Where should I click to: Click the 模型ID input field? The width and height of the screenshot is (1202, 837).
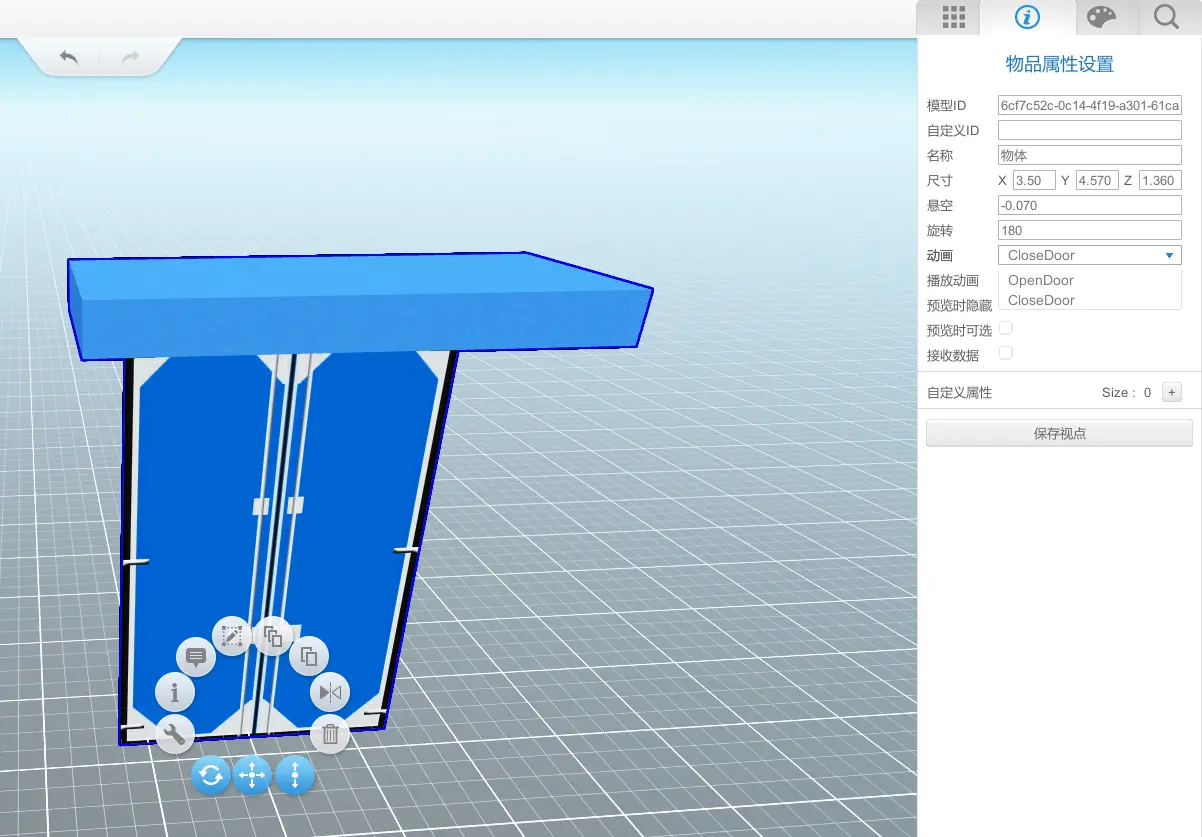coord(1090,105)
